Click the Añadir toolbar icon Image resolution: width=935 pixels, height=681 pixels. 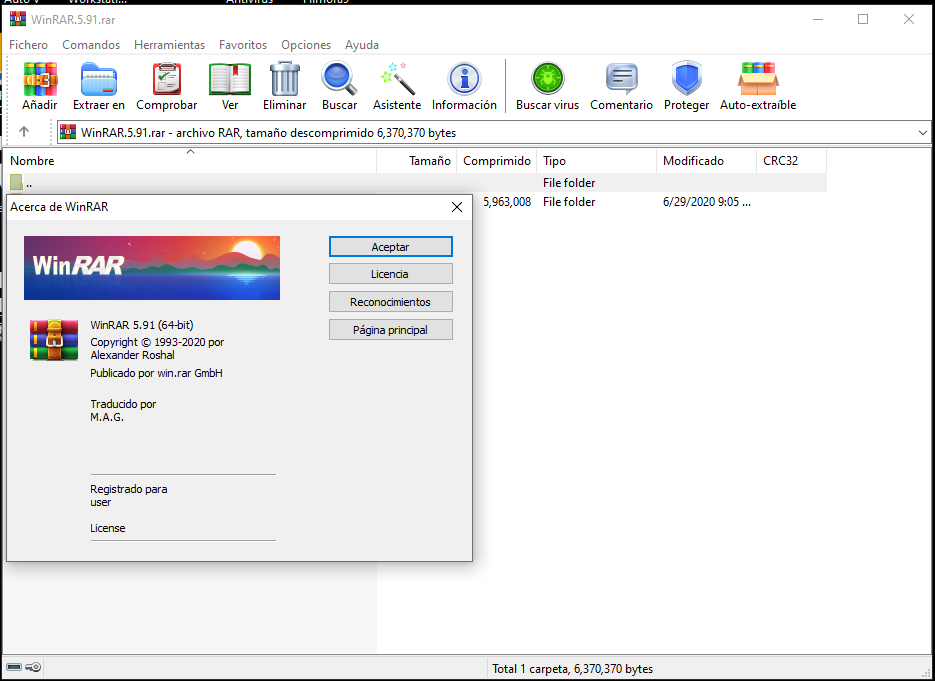[x=40, y=79]
